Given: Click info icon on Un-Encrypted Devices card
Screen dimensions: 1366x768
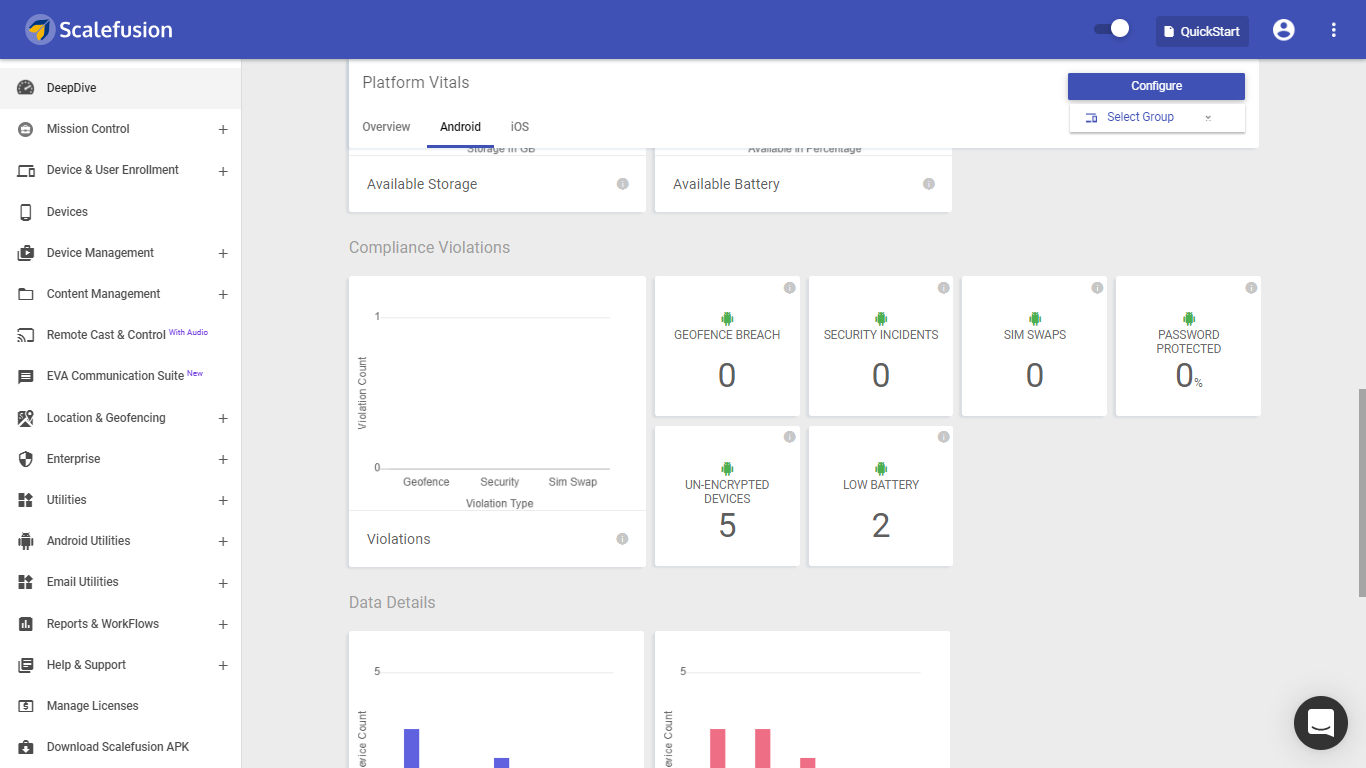Looking at the screenshot, I should [789, 437].
